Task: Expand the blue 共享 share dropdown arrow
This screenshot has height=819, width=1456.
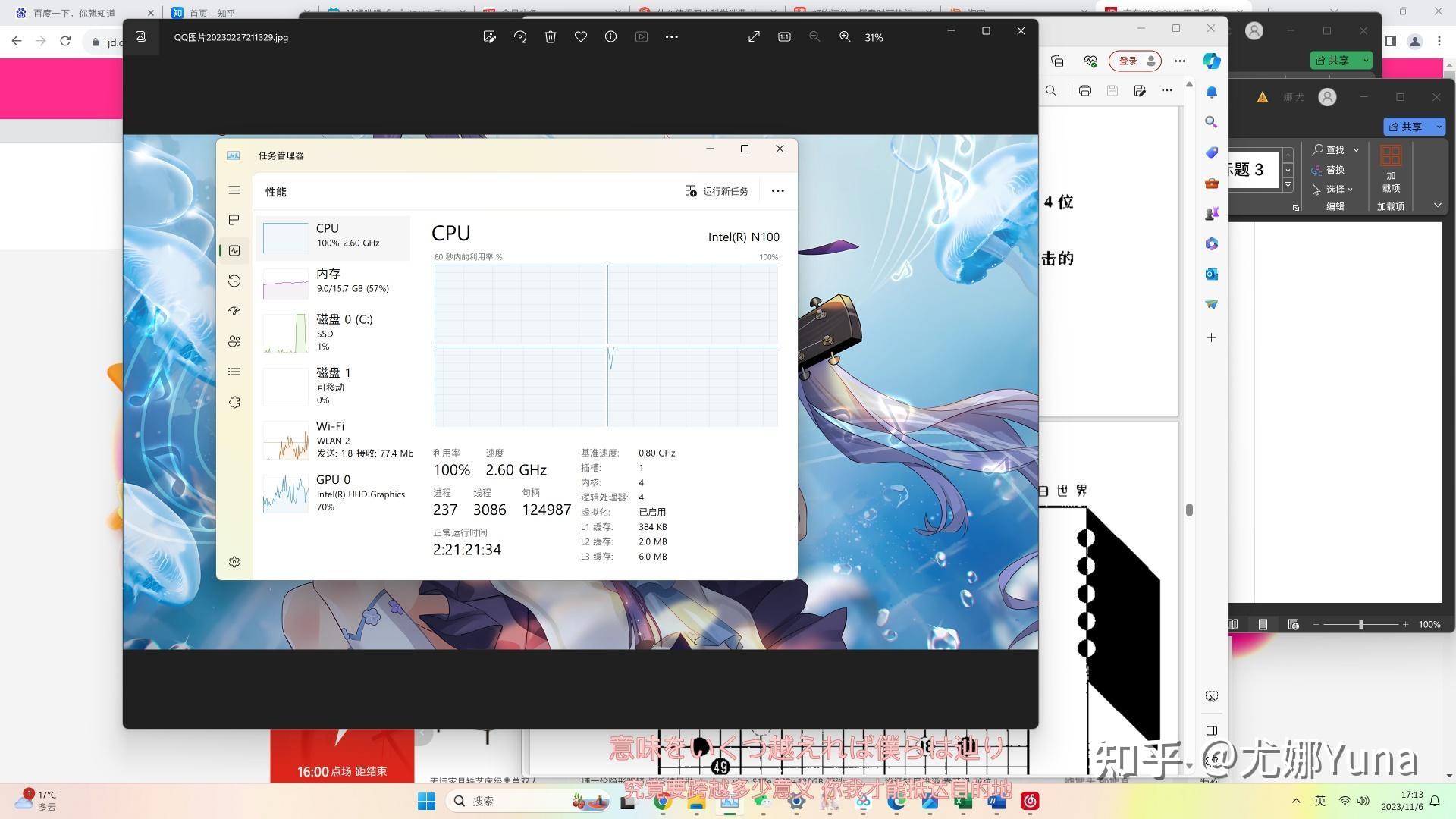Action: point(1439,127)
